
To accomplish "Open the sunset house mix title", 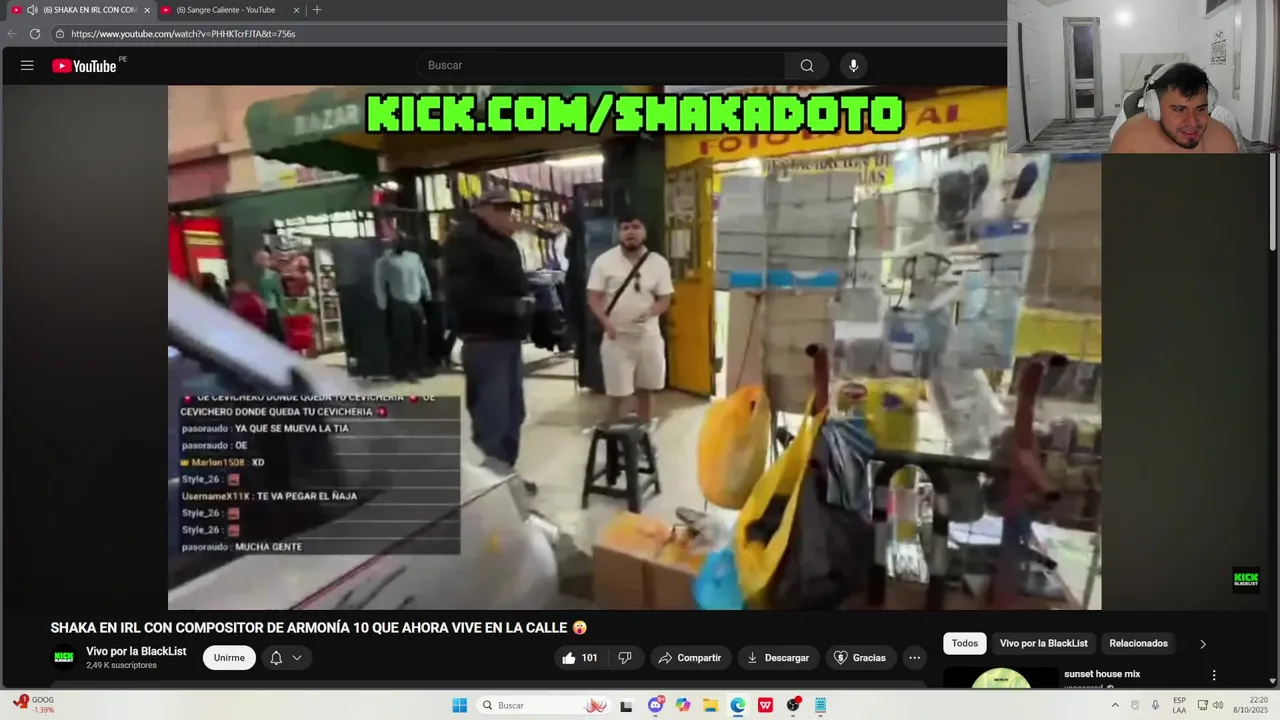I will pyautogui.click(x=1102, y=674).
